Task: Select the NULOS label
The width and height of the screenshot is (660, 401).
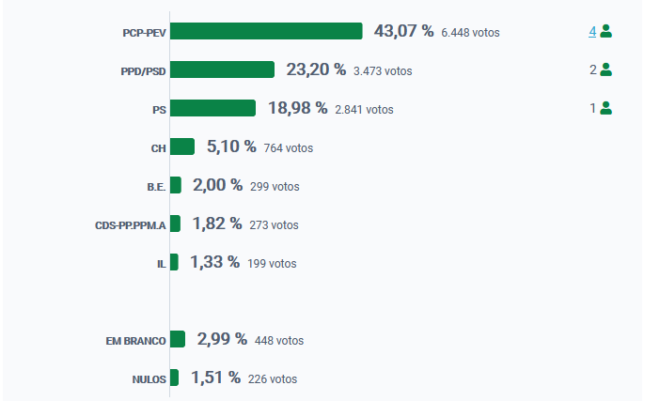Action: (149, 380)
